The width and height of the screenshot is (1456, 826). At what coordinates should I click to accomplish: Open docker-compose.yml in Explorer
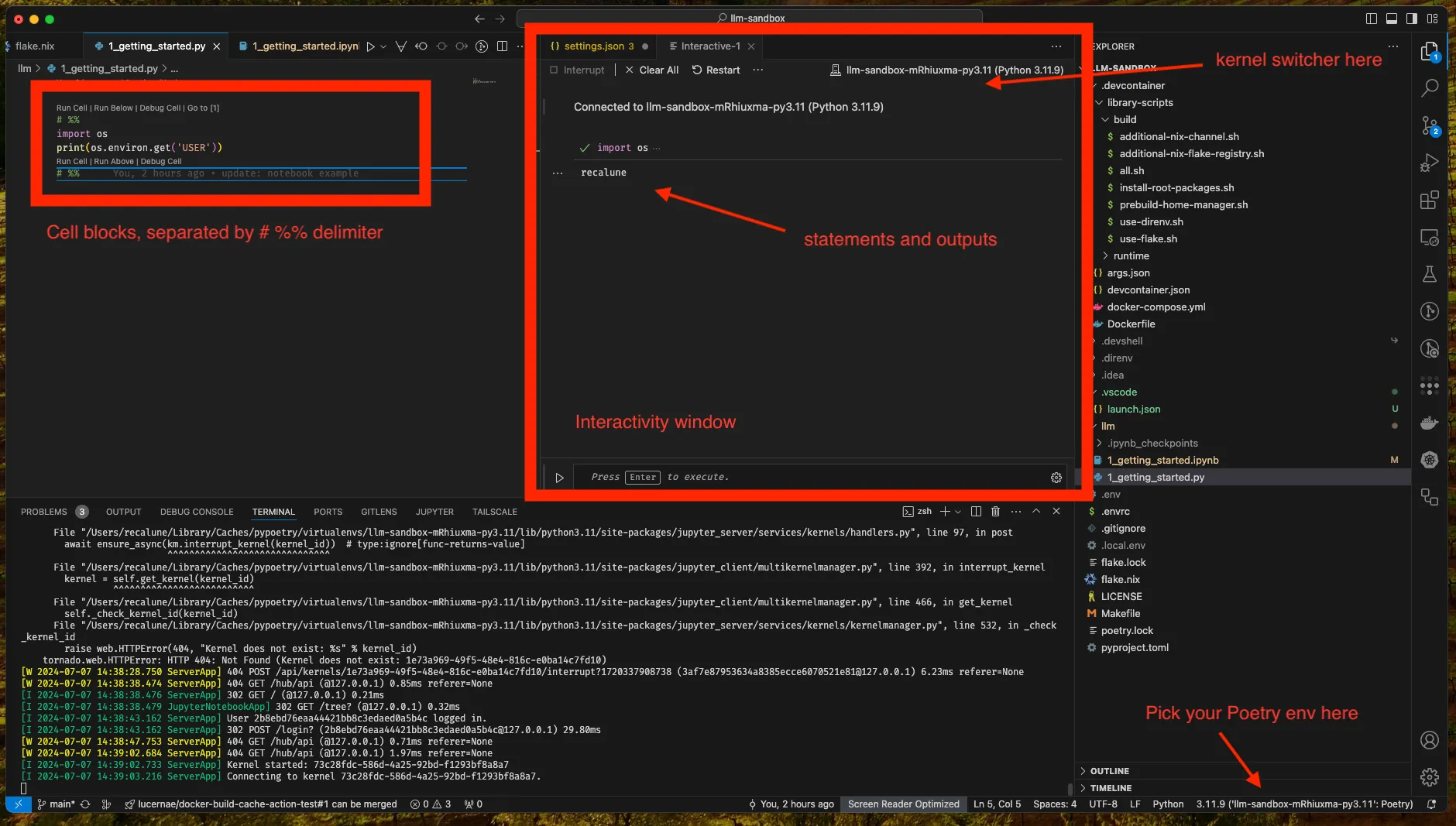click(x=1156, y=307)
